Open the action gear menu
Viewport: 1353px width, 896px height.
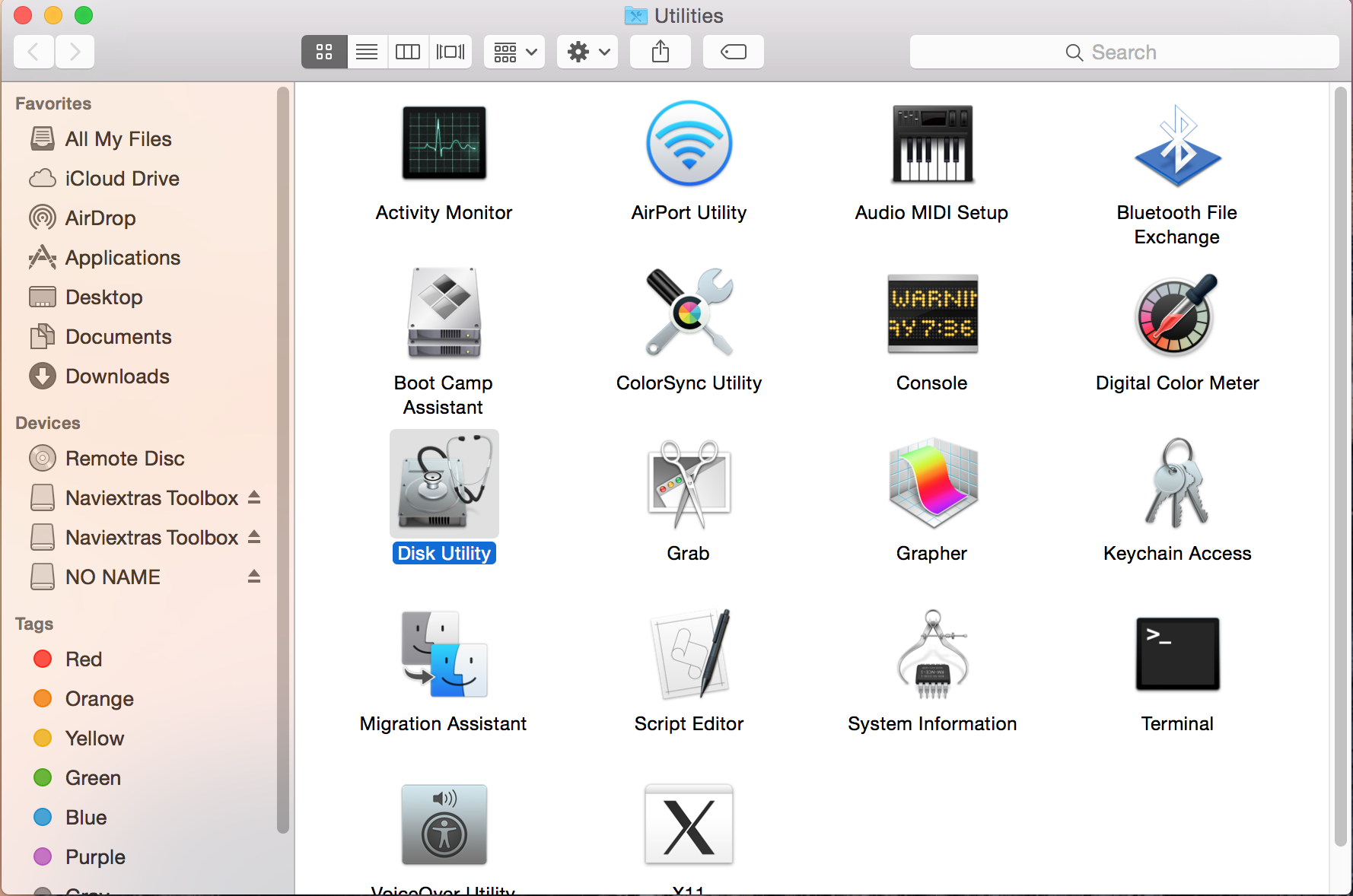tap(587, 52)
